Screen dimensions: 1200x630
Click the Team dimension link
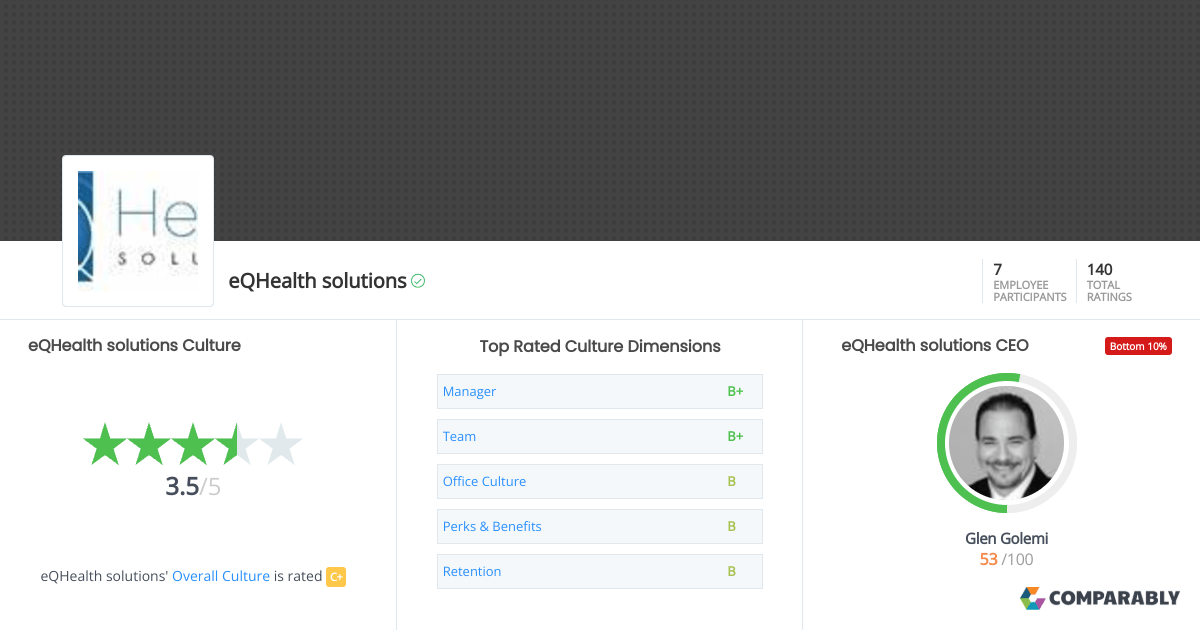click(x=459, y=436)
